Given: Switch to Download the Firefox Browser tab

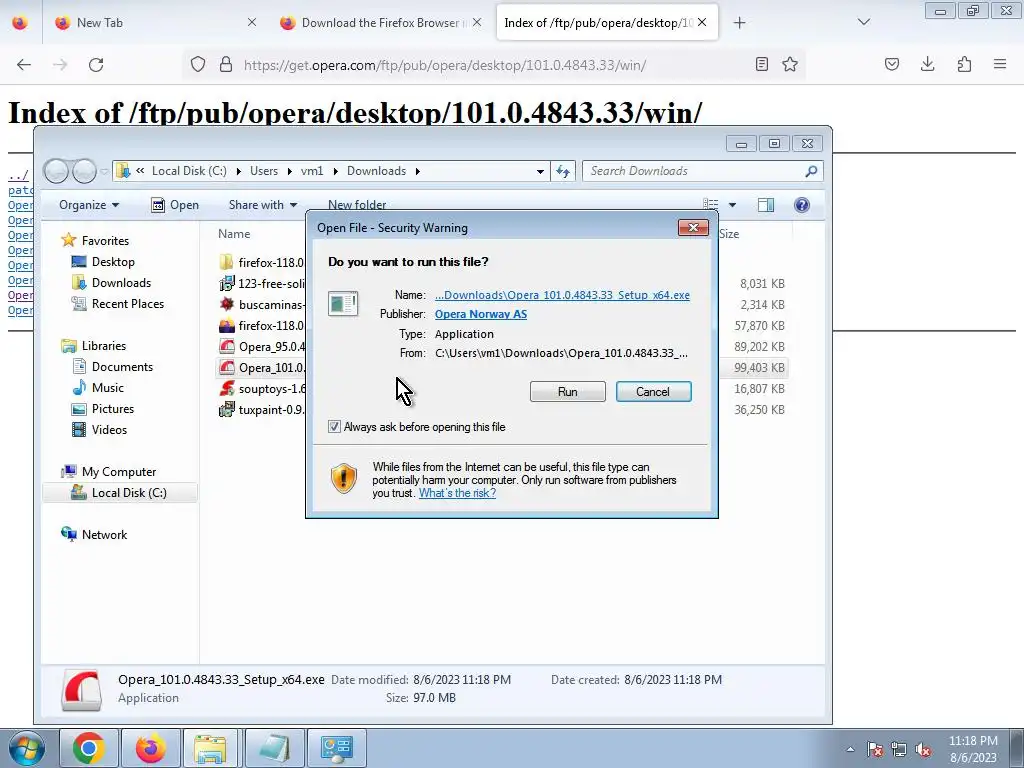Looking at the screenshot, I should [381, 23].
